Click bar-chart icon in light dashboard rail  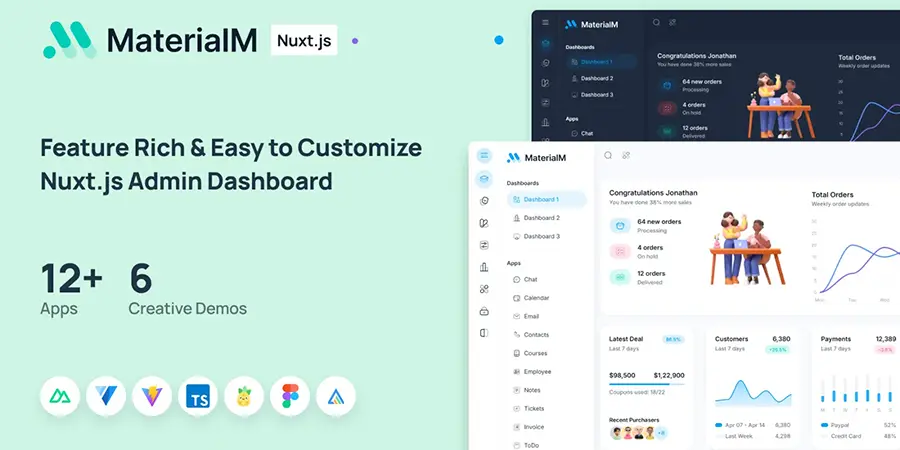point(484,267)
